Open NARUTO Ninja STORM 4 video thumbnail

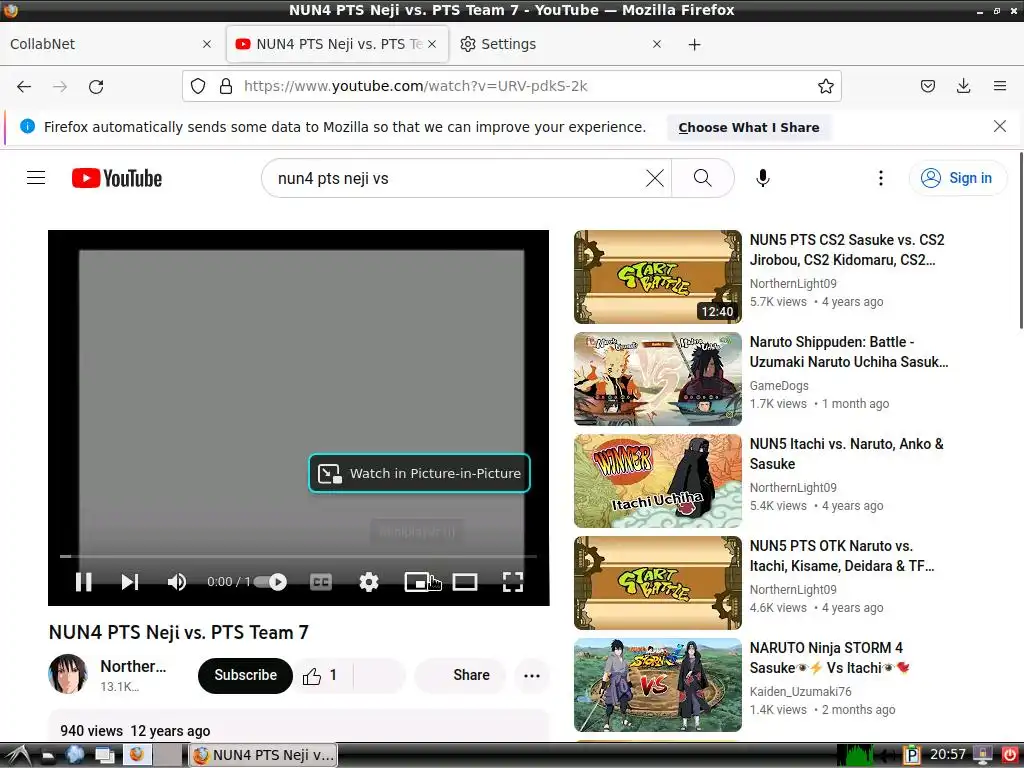(x=658, y=684)
